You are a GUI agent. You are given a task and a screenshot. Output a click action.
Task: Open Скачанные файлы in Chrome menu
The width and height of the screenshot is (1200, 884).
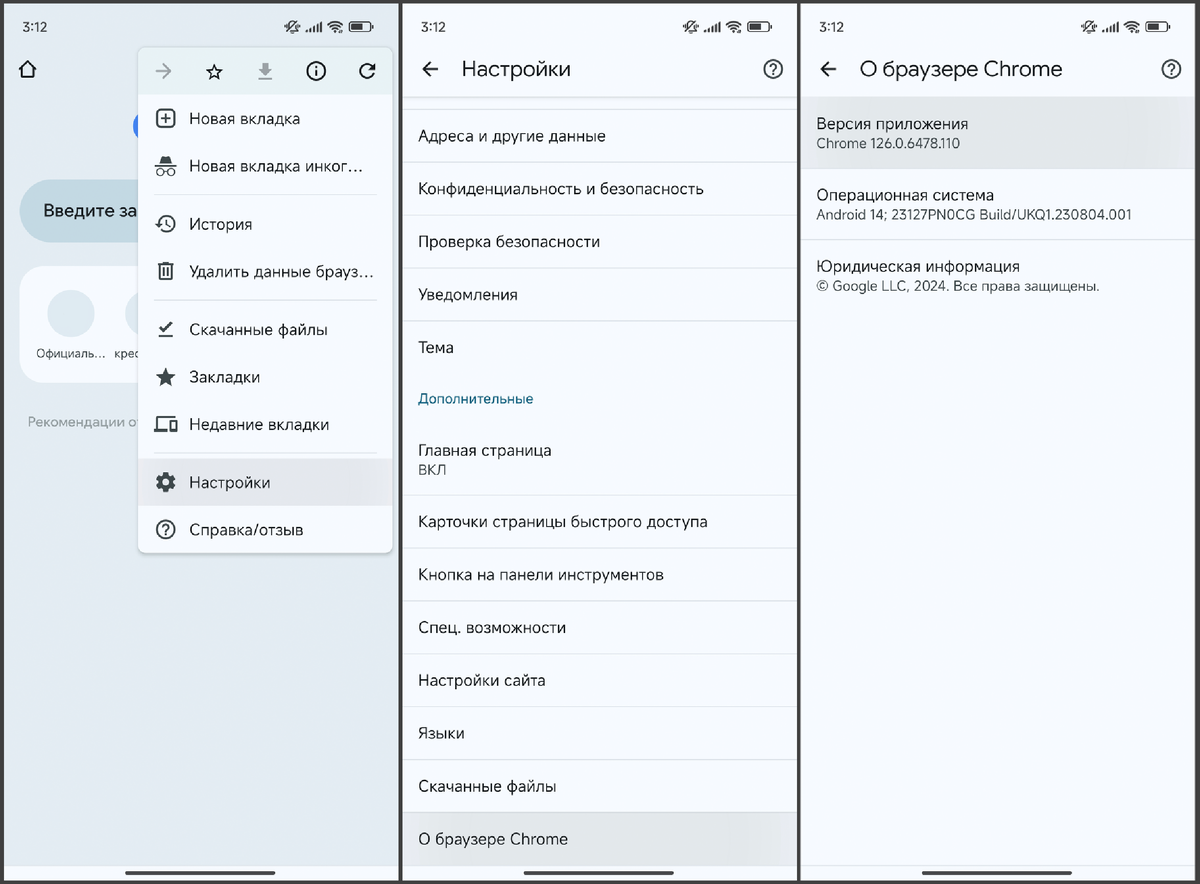(265, 329)
